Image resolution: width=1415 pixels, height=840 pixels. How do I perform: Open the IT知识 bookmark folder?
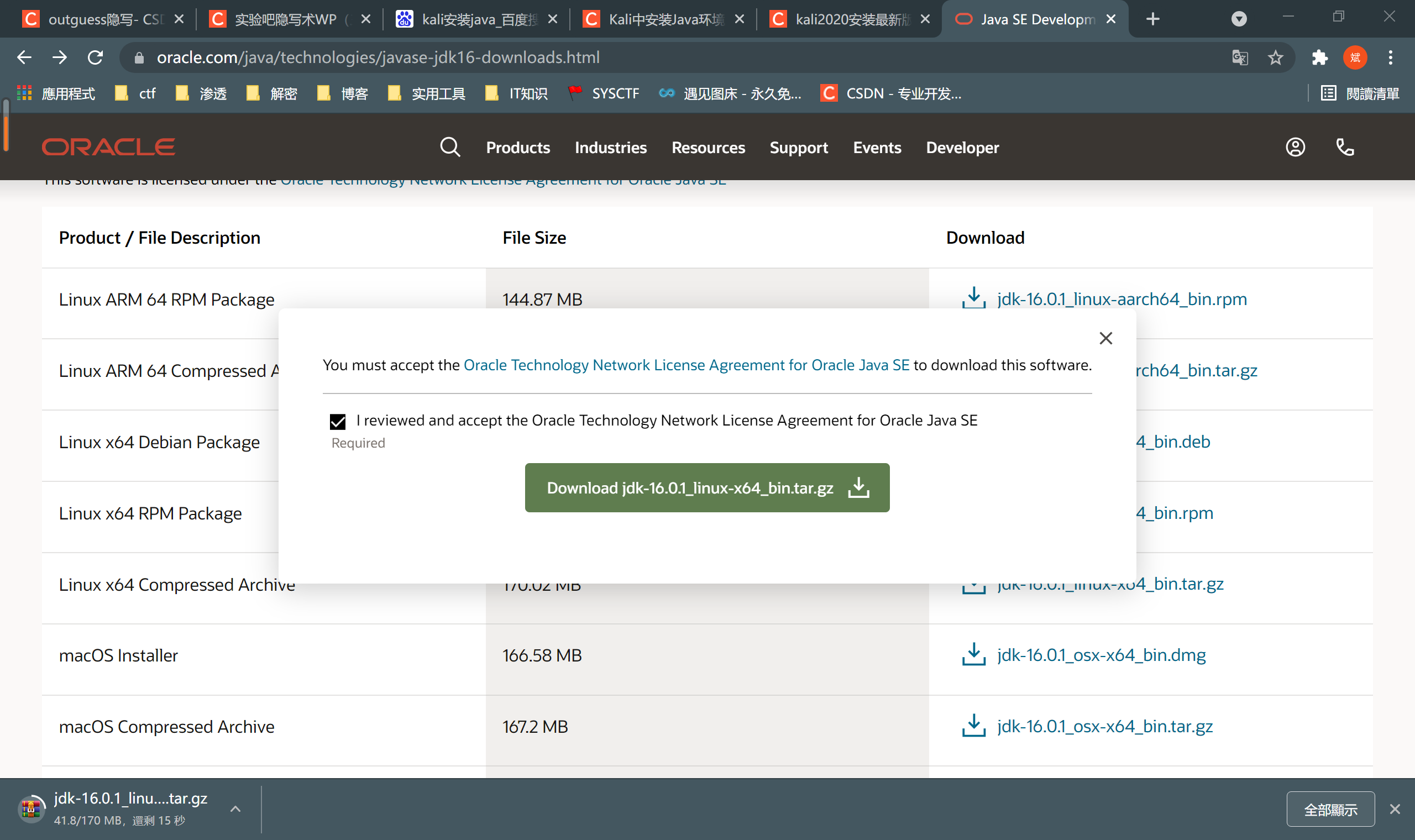click(x=516, y=93)
